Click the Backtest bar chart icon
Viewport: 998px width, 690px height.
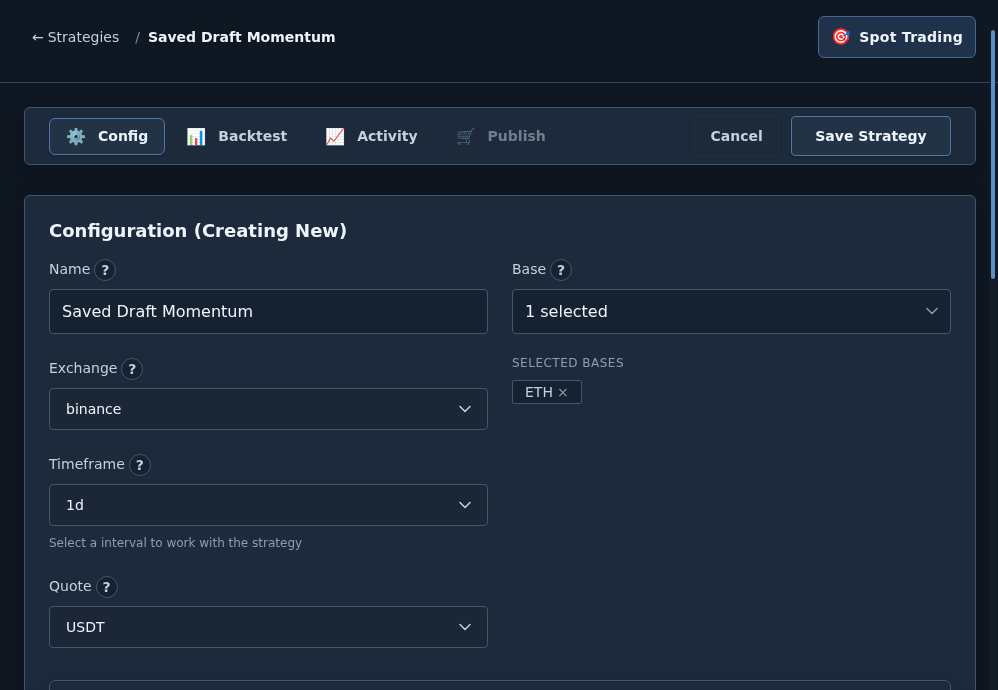[x=196, y=136]
